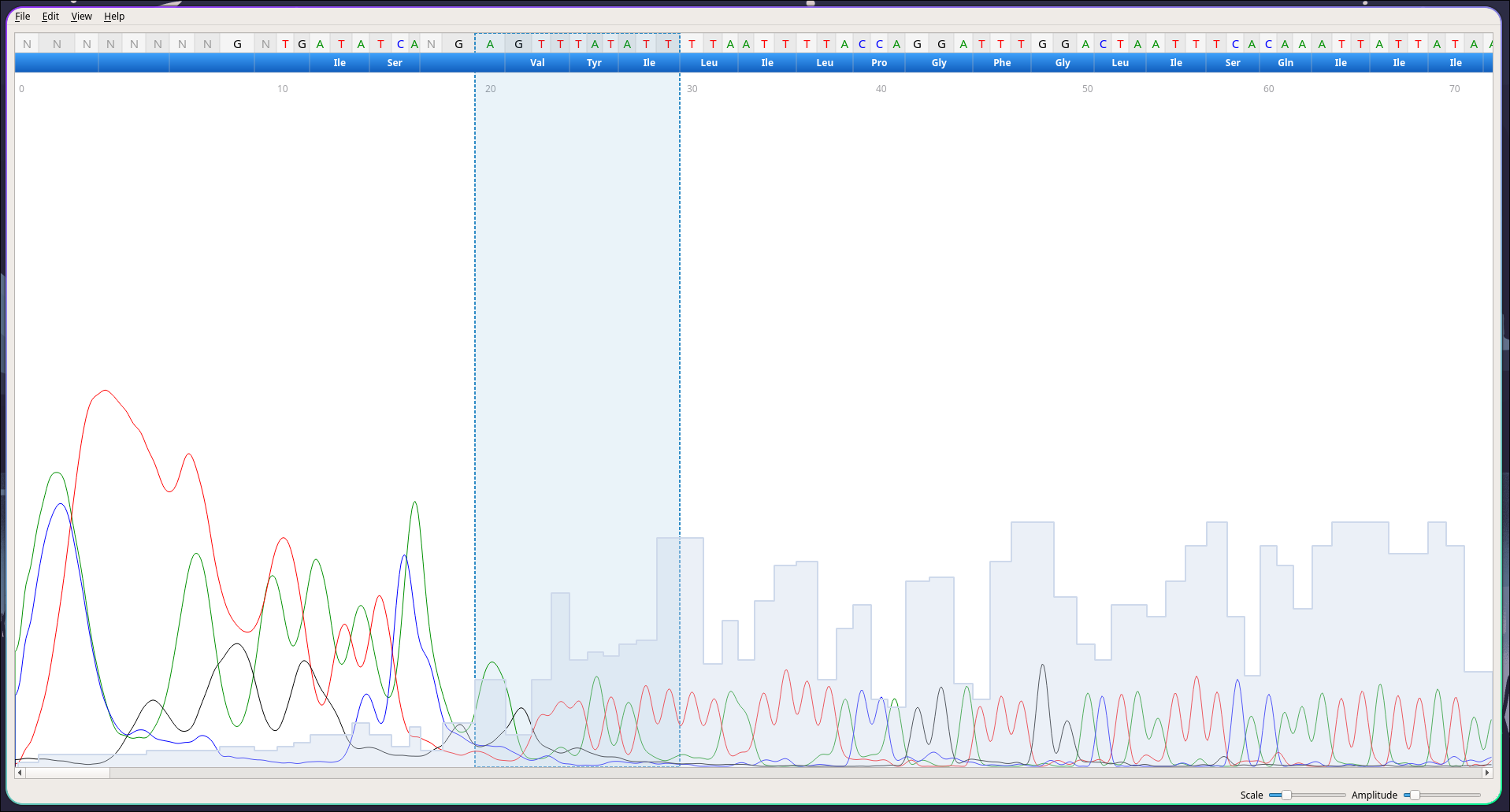
Task: Open the File menu
Action: pos(23,17)
